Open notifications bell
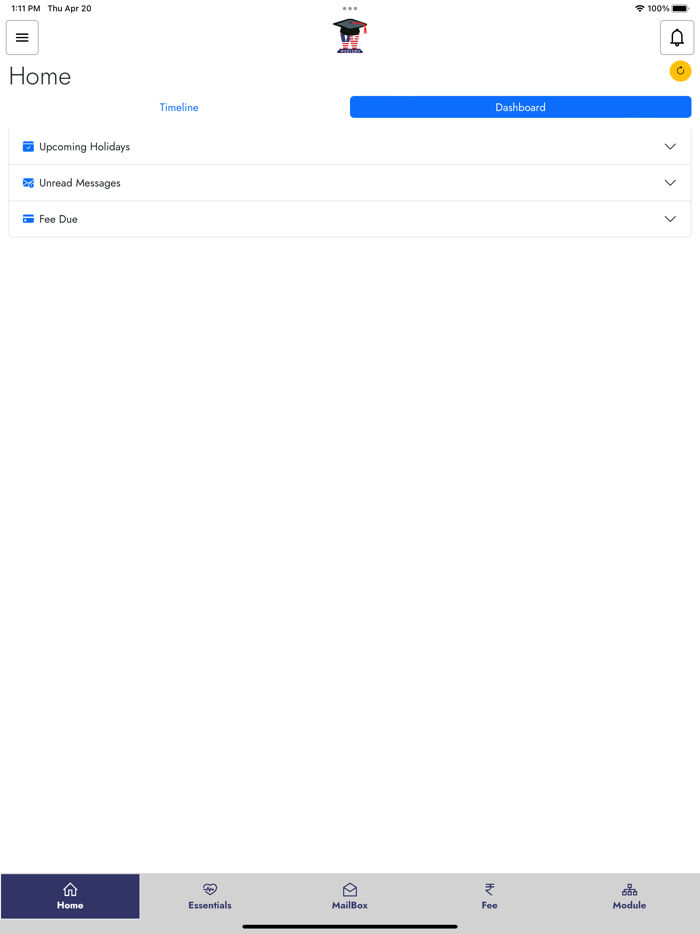700x934 pixels. 677,38
